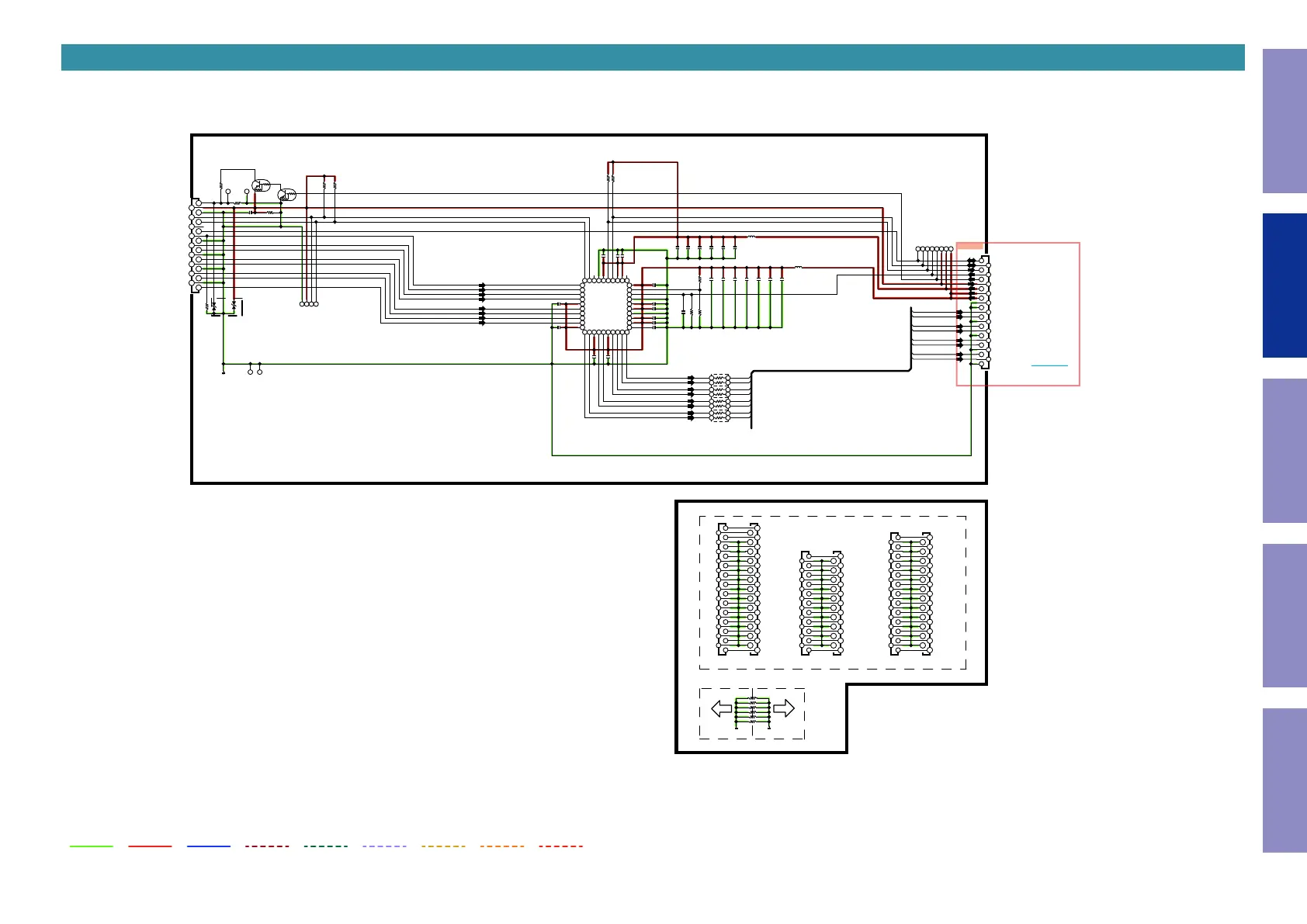Image resolution: width=1307 pixels, height=924 pixels.
Task: Click the solid green legend line
Action: (x=91, y=846)
